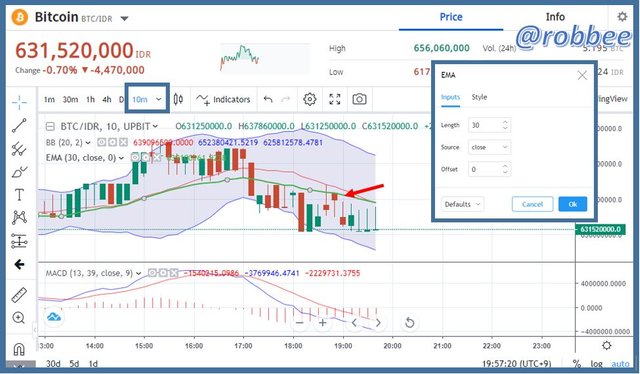Zoom out chart with minus button
Image resolution: width=640 pixels, height=374 pixels.
click(x=300, y=323)
